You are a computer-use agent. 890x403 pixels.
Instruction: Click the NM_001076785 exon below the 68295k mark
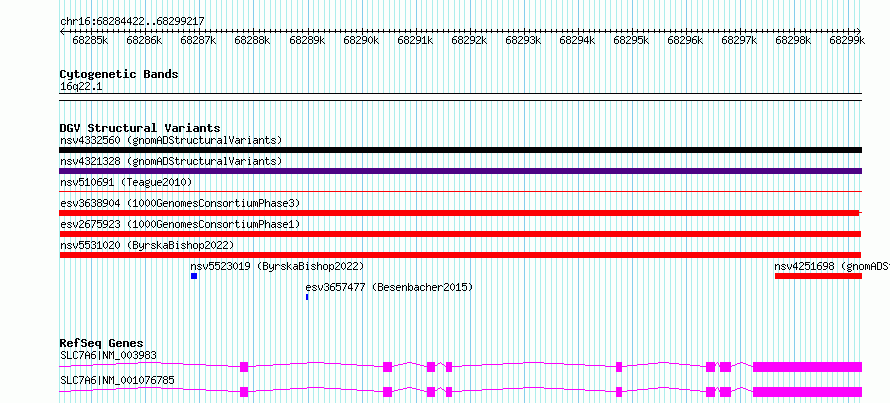click(x=619, y=392)
